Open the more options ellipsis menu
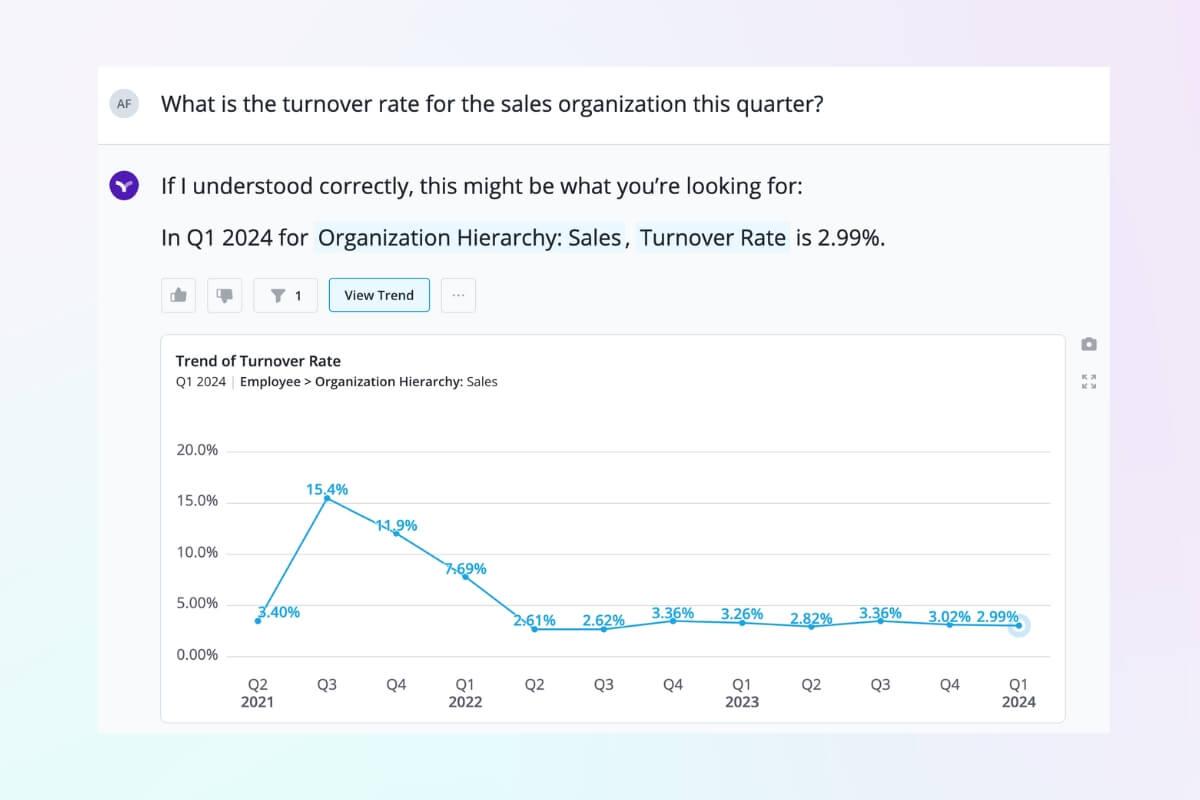The image size is (1200, 800). click(x=458, y=295)
